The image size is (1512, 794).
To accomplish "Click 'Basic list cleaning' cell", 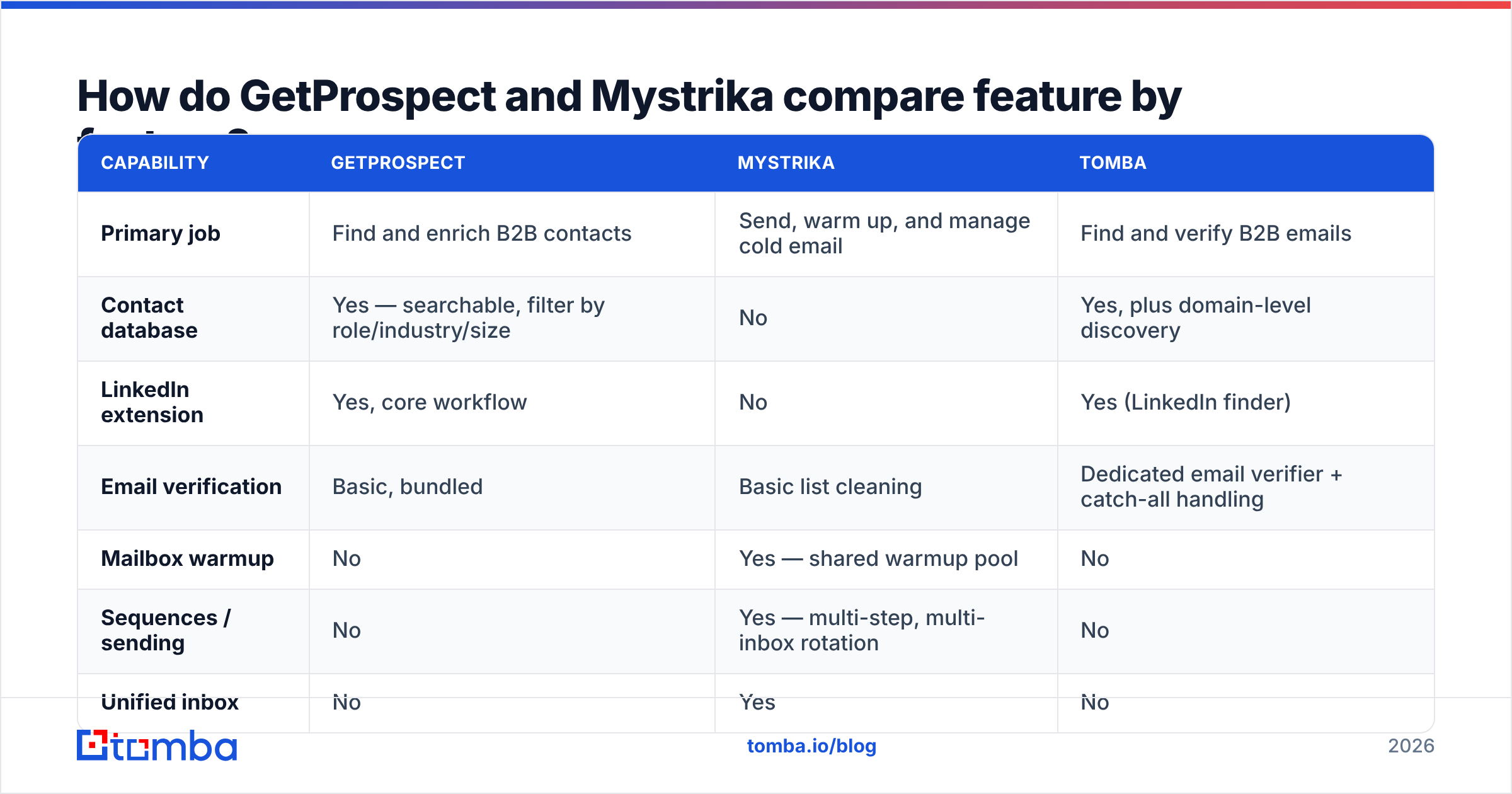I will (830, 486).
